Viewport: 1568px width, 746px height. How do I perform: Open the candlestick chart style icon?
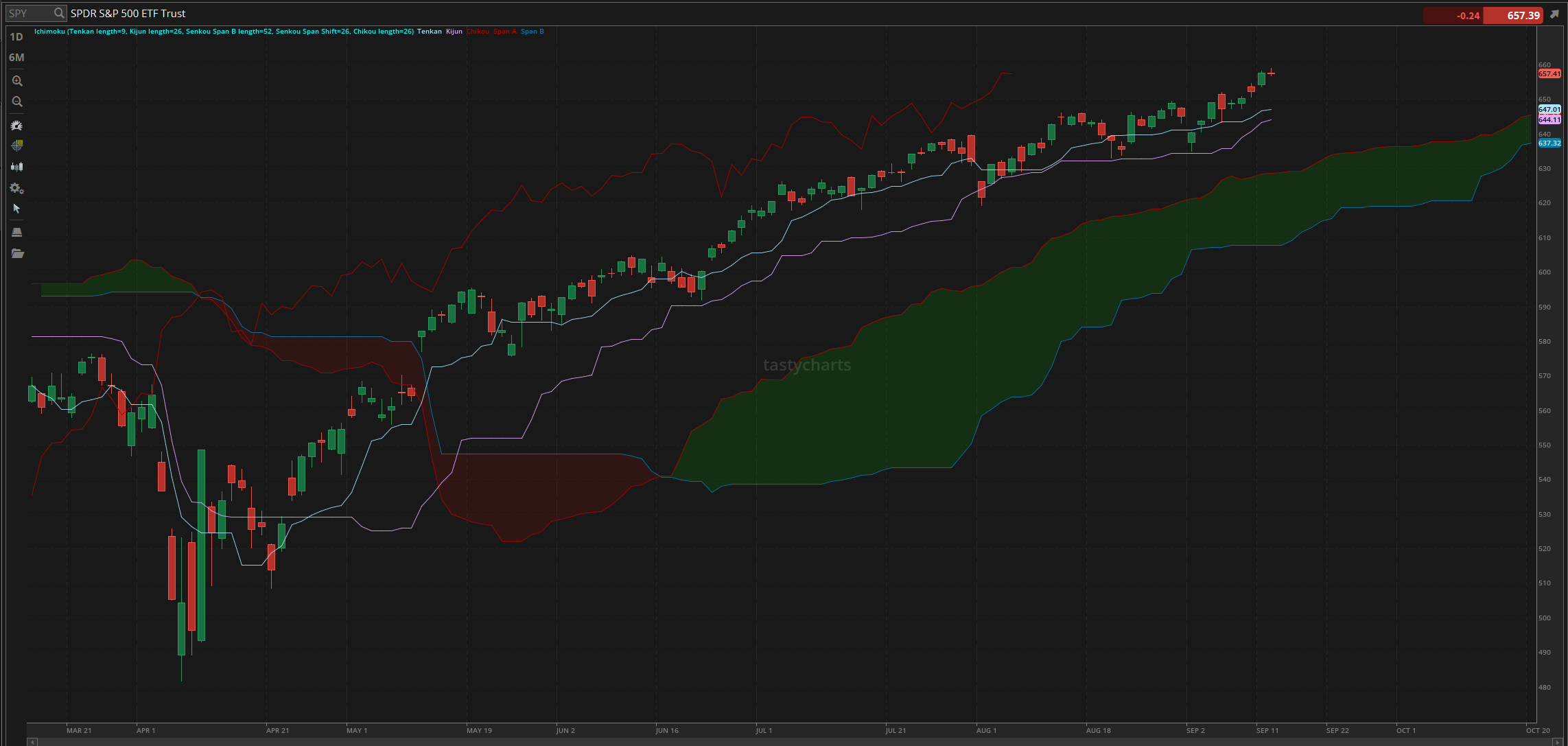(17, 167)
